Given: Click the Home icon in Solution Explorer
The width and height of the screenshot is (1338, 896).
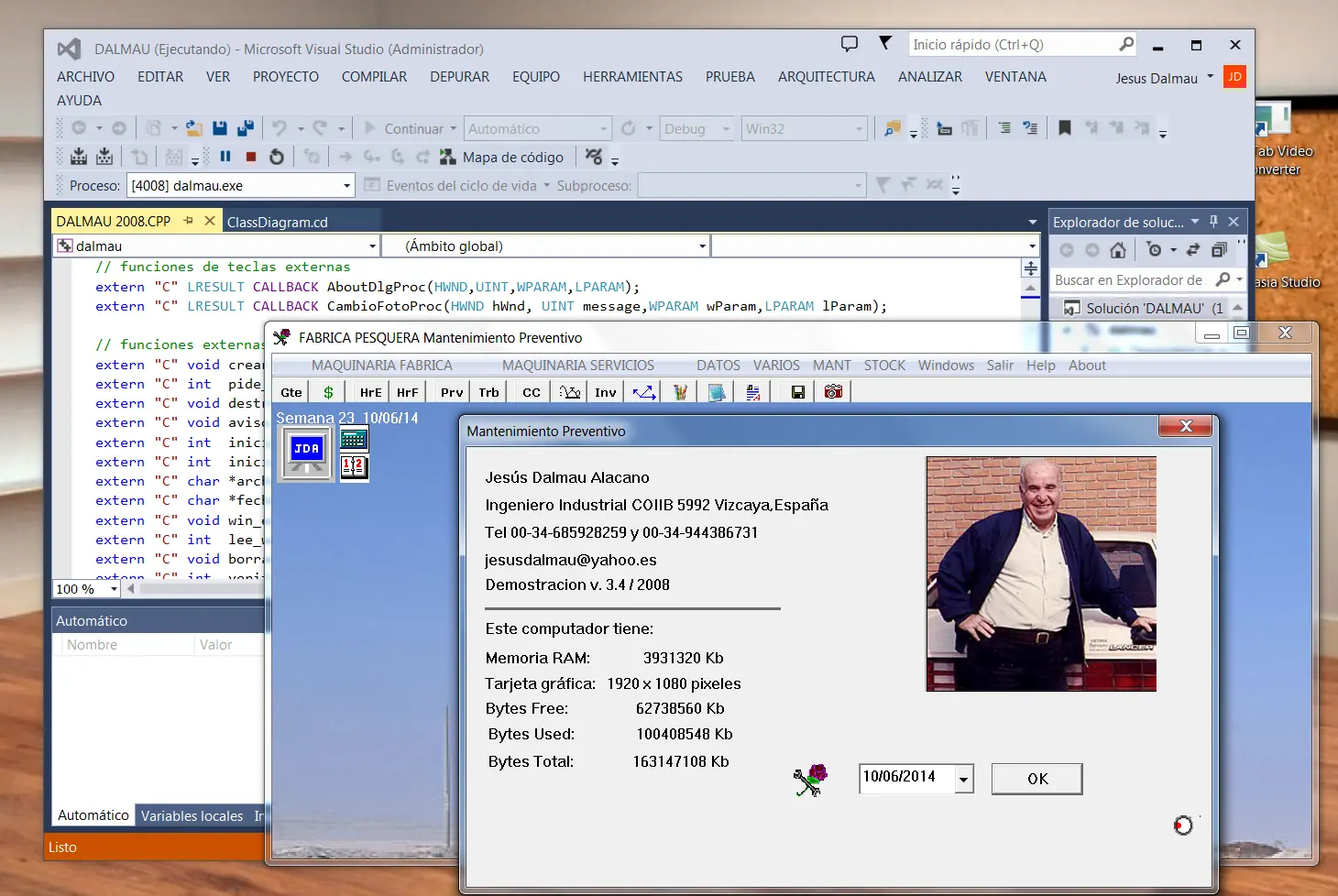Looking at the screenshot, I should pos(1118,249).
